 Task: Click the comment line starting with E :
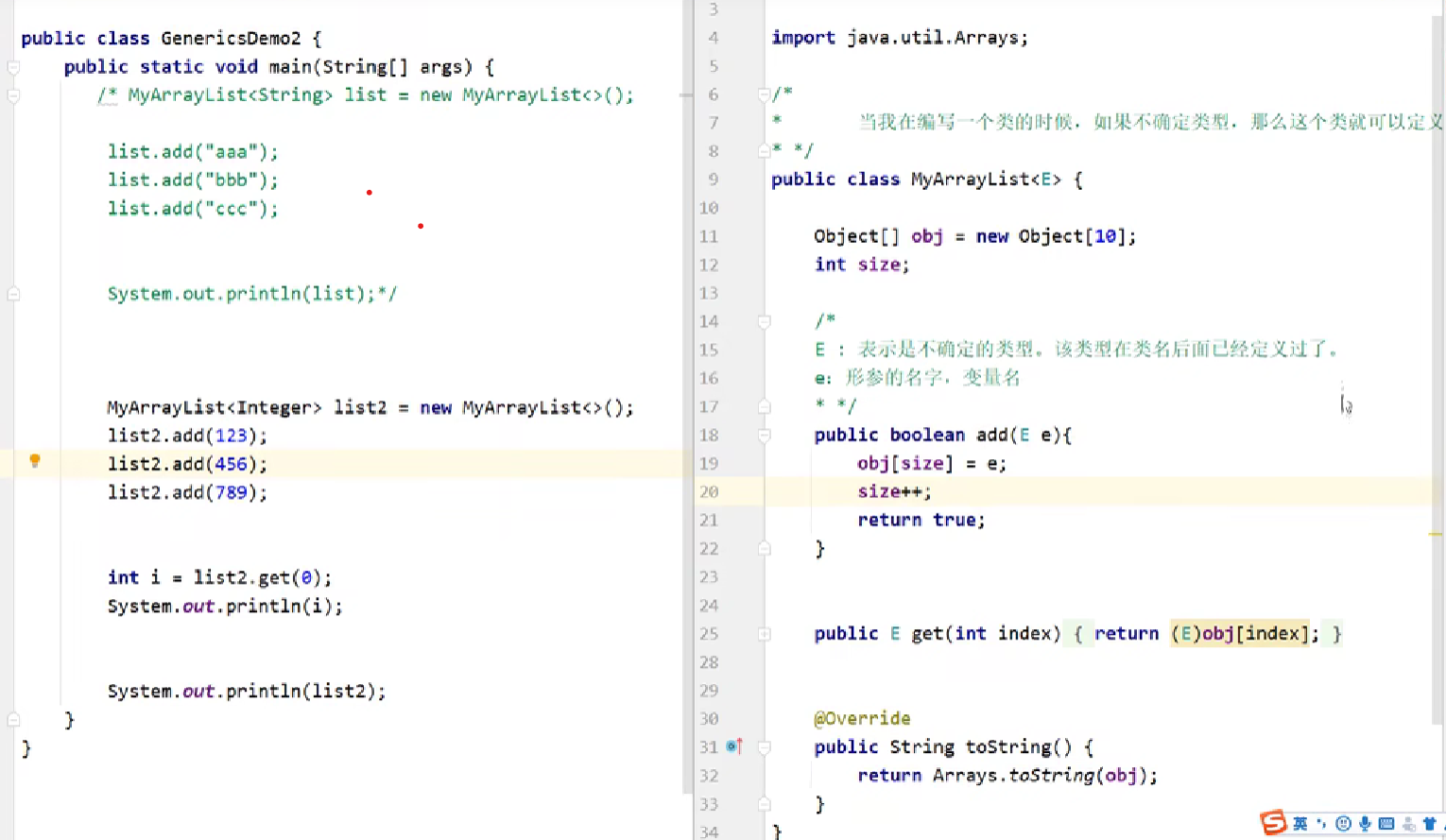[1077, 350]
